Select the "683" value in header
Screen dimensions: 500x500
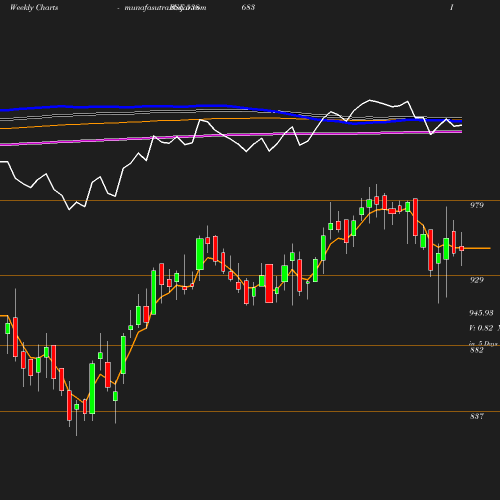[x=248, y=7]
